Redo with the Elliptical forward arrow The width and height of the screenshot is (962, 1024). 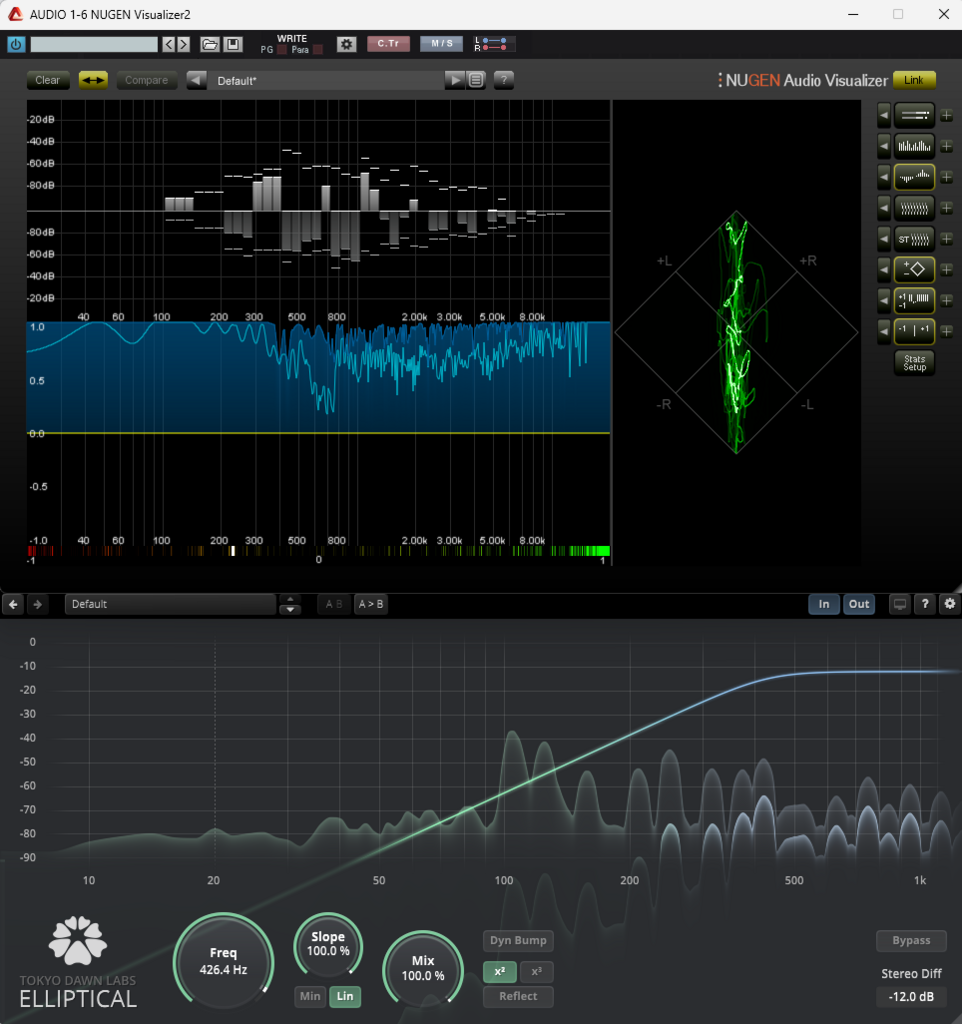tap(38, 604)
